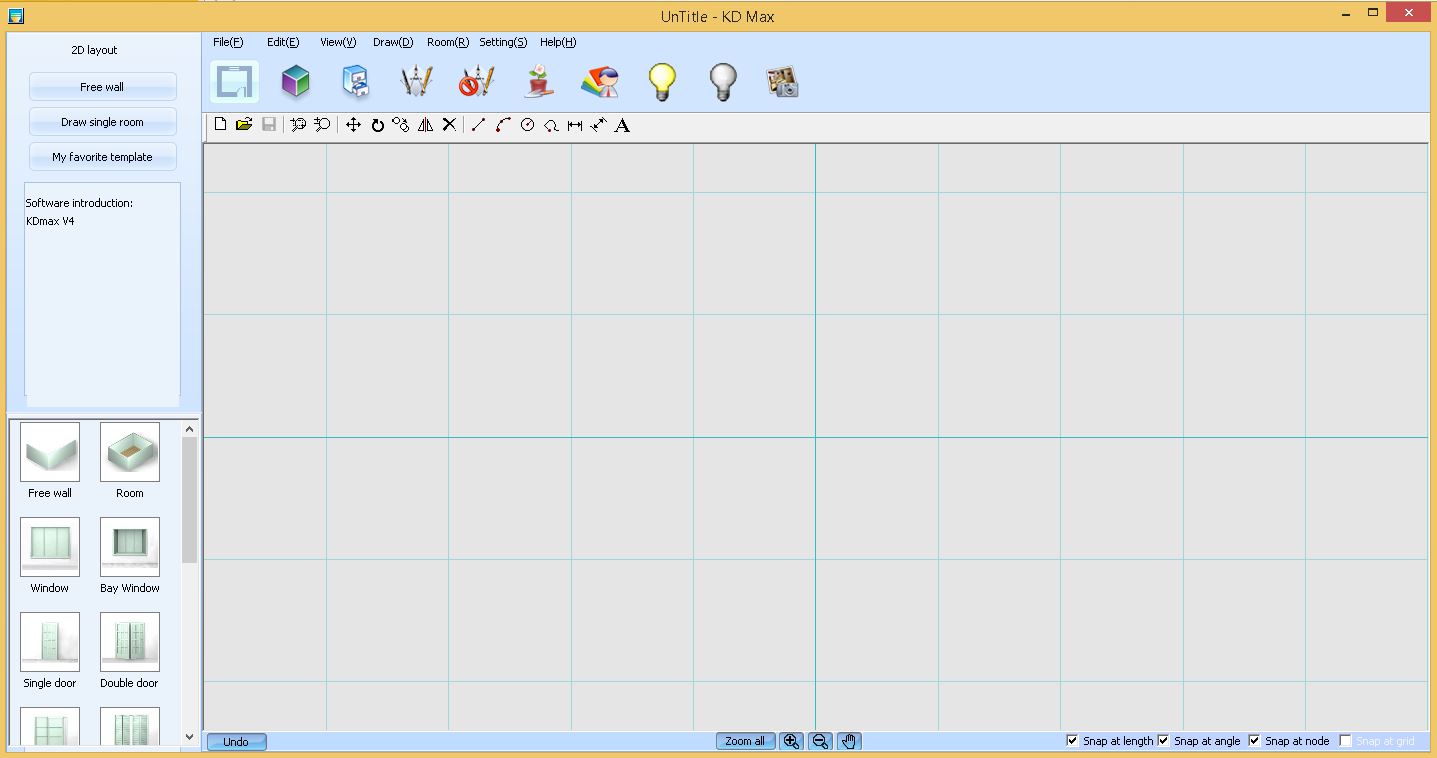Toggle Snap at grid checkbox
Image resolution: width=1437 pixels, height=758 pixels.
1345,741
